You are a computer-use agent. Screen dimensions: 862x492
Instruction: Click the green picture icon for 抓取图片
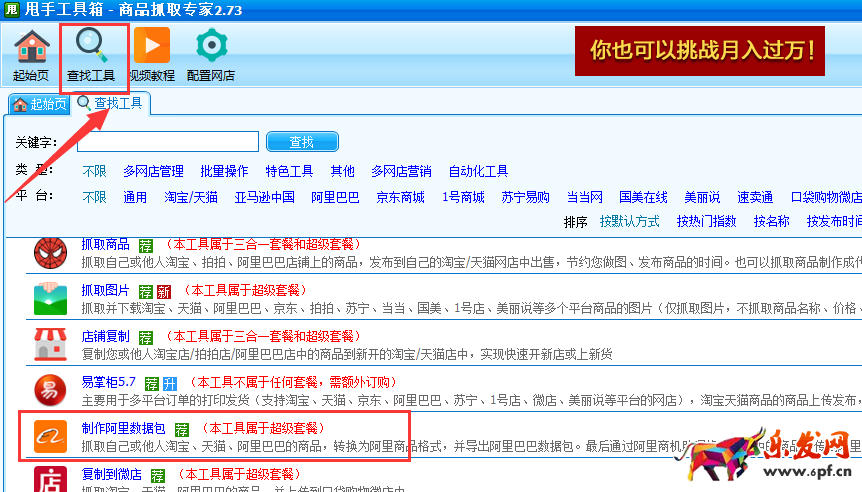click(50, 298)
